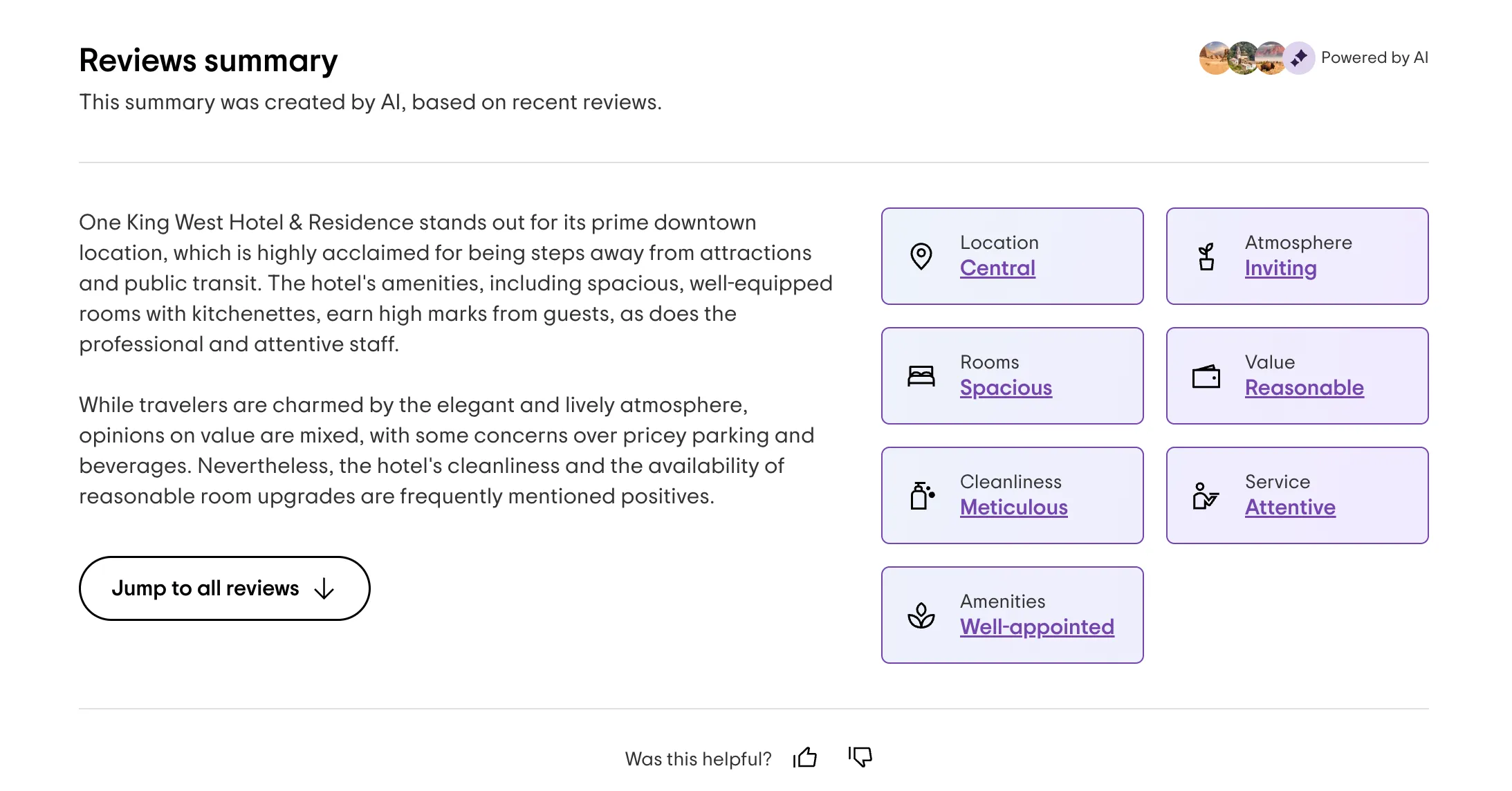Screen dimensions: 1512x791
Task: Click the AI sparkle icon
Action: click(1299, 58)
